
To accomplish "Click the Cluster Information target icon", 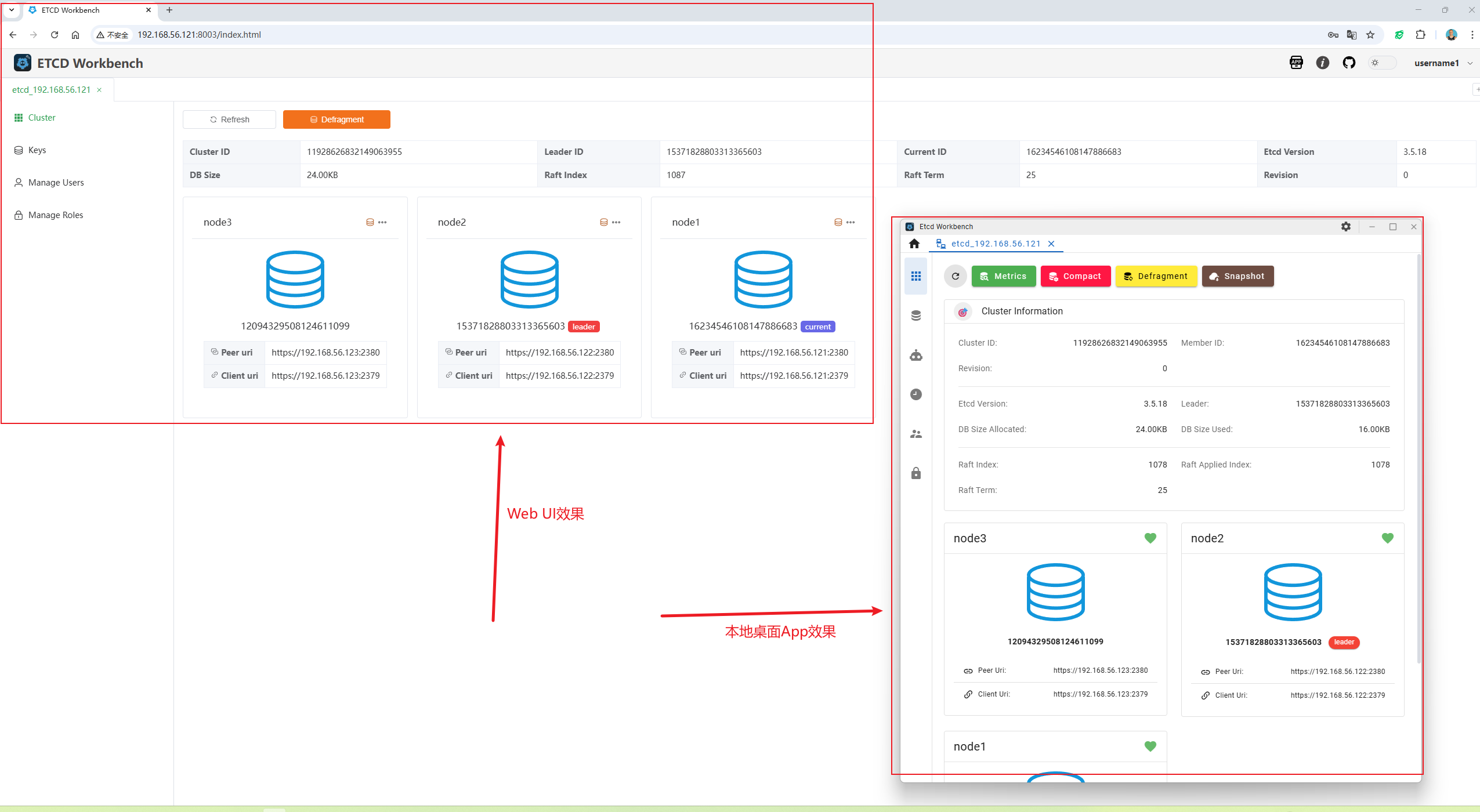I will click(963, 312).
